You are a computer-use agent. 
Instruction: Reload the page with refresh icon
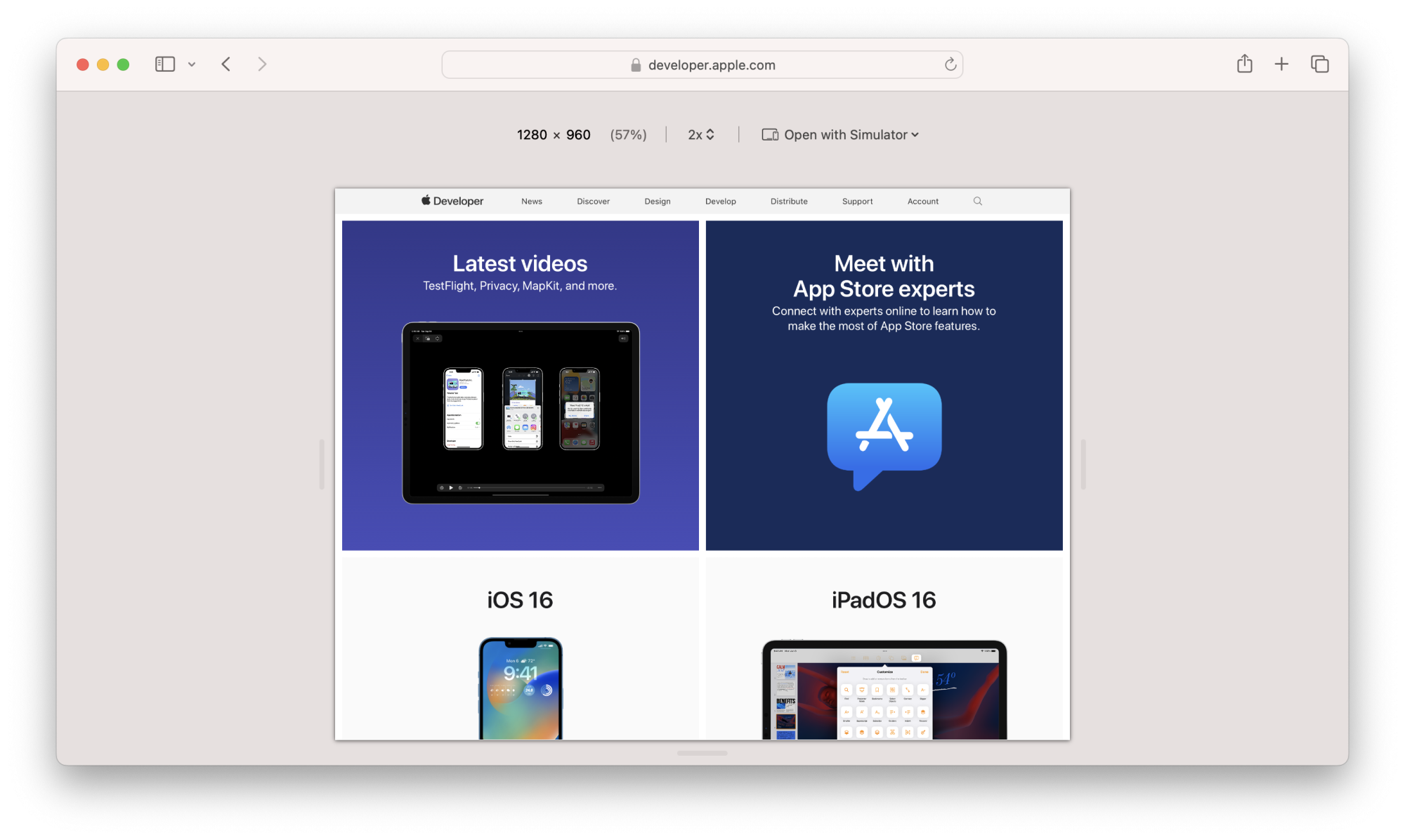950,65
